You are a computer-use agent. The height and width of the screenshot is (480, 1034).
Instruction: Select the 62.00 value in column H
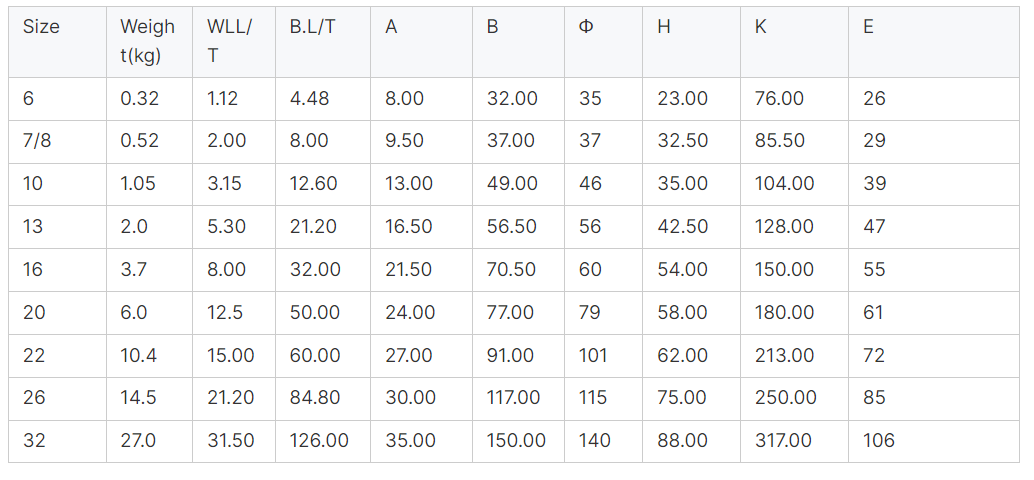[x=683, y=355]
